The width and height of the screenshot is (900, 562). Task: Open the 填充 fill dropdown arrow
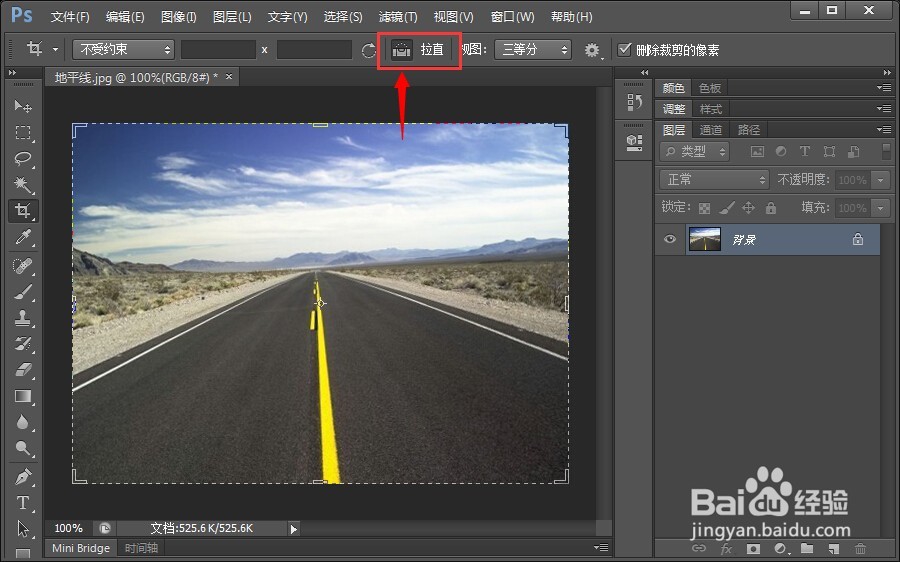(x=880, y=208)
